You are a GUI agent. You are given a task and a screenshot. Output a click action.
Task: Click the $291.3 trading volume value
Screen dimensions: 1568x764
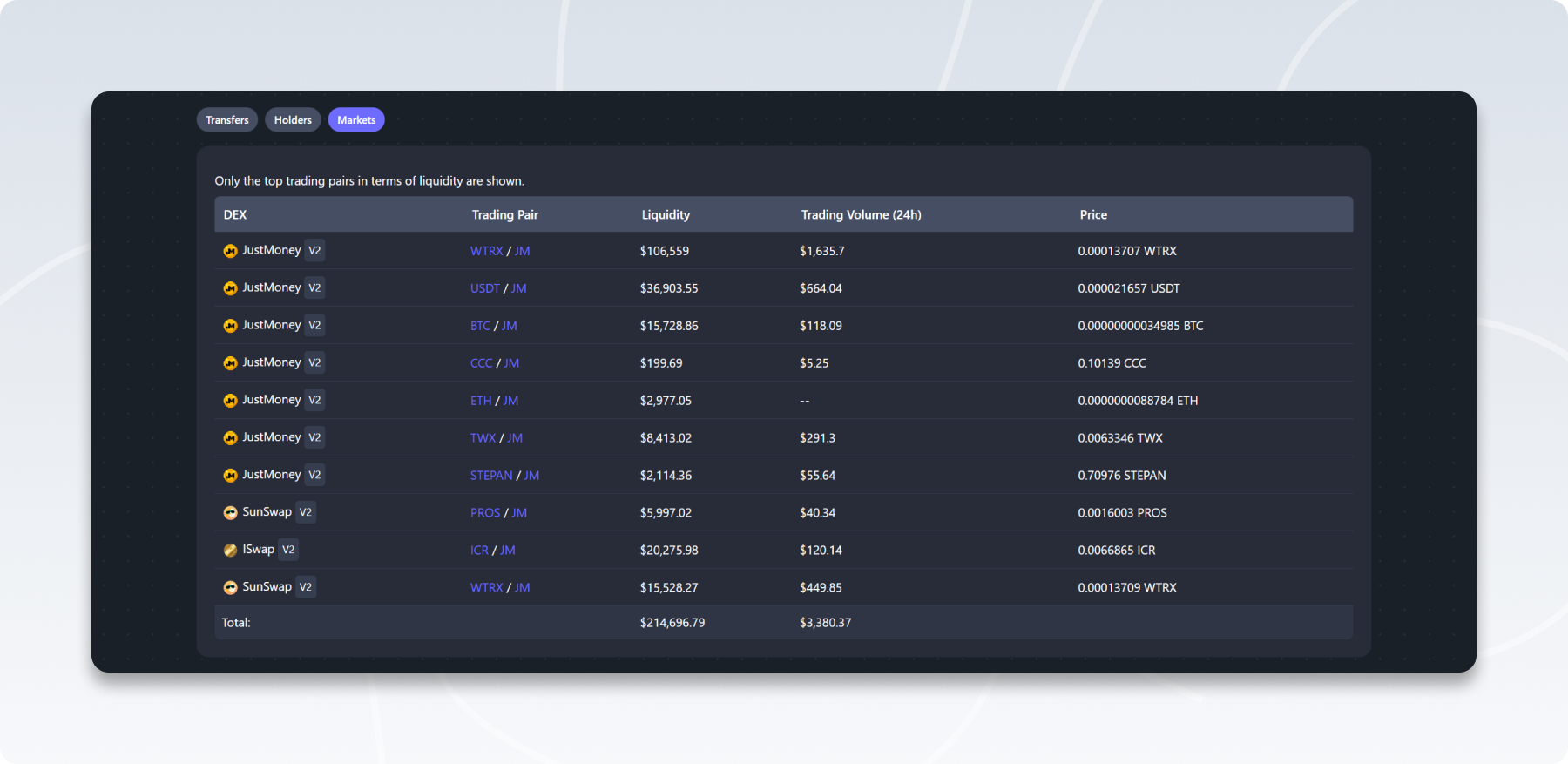click(x=817, y=438)
